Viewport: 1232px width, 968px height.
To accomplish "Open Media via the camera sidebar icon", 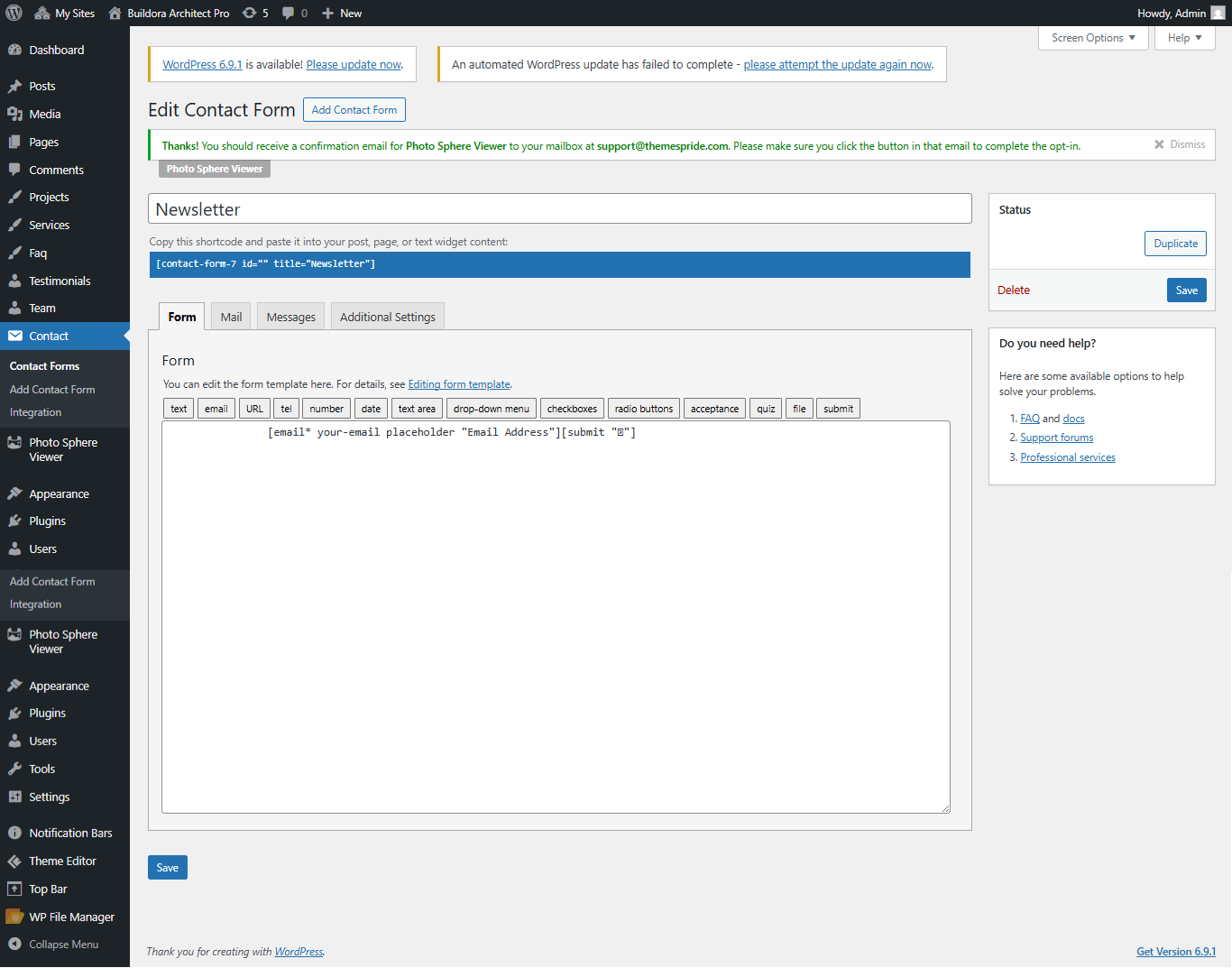I will (x=14, y=114).
